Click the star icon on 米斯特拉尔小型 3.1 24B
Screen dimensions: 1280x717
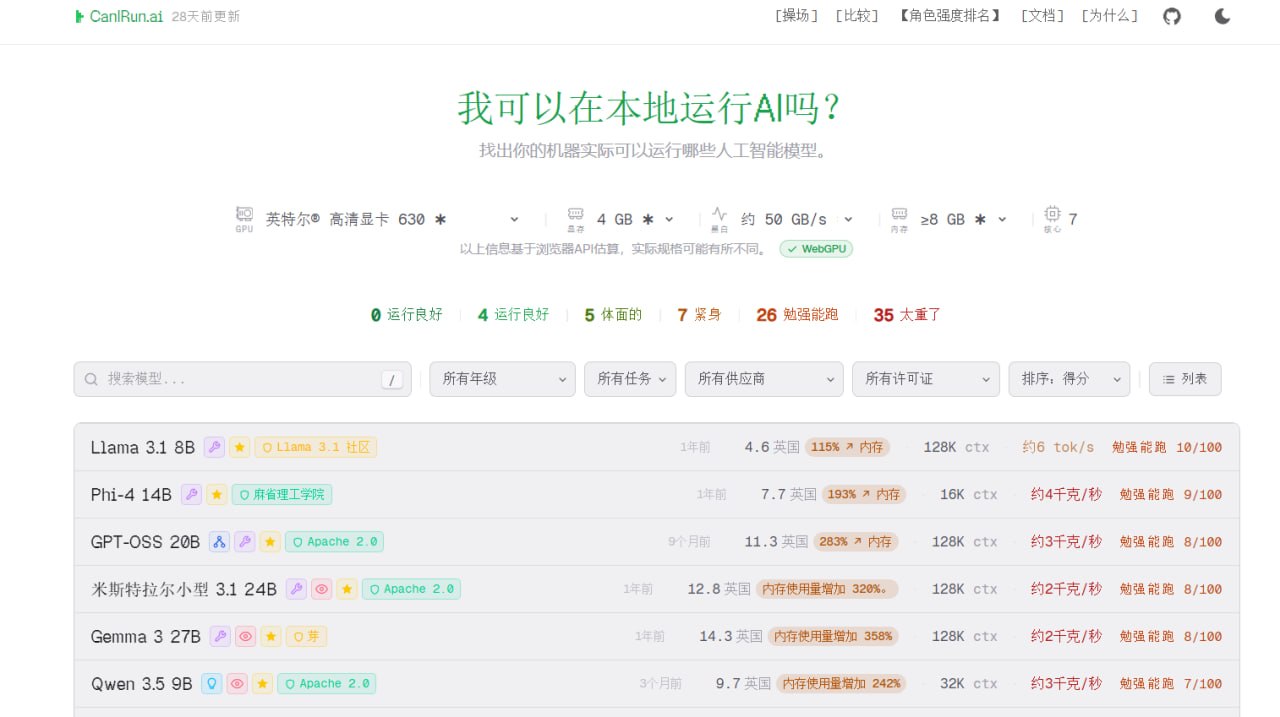pyautogui.click(x=347, y=590)
